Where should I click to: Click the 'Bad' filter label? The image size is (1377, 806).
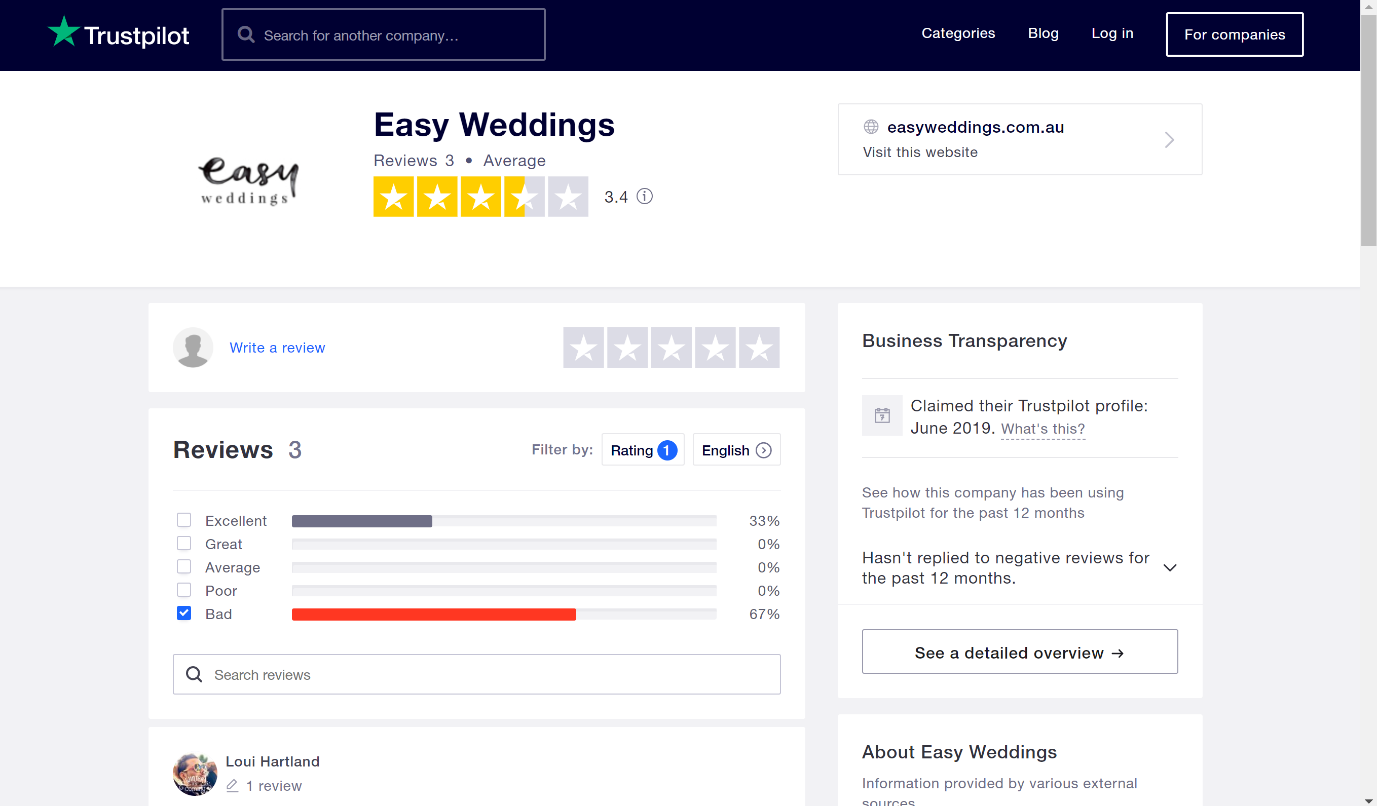click(218, 614)
